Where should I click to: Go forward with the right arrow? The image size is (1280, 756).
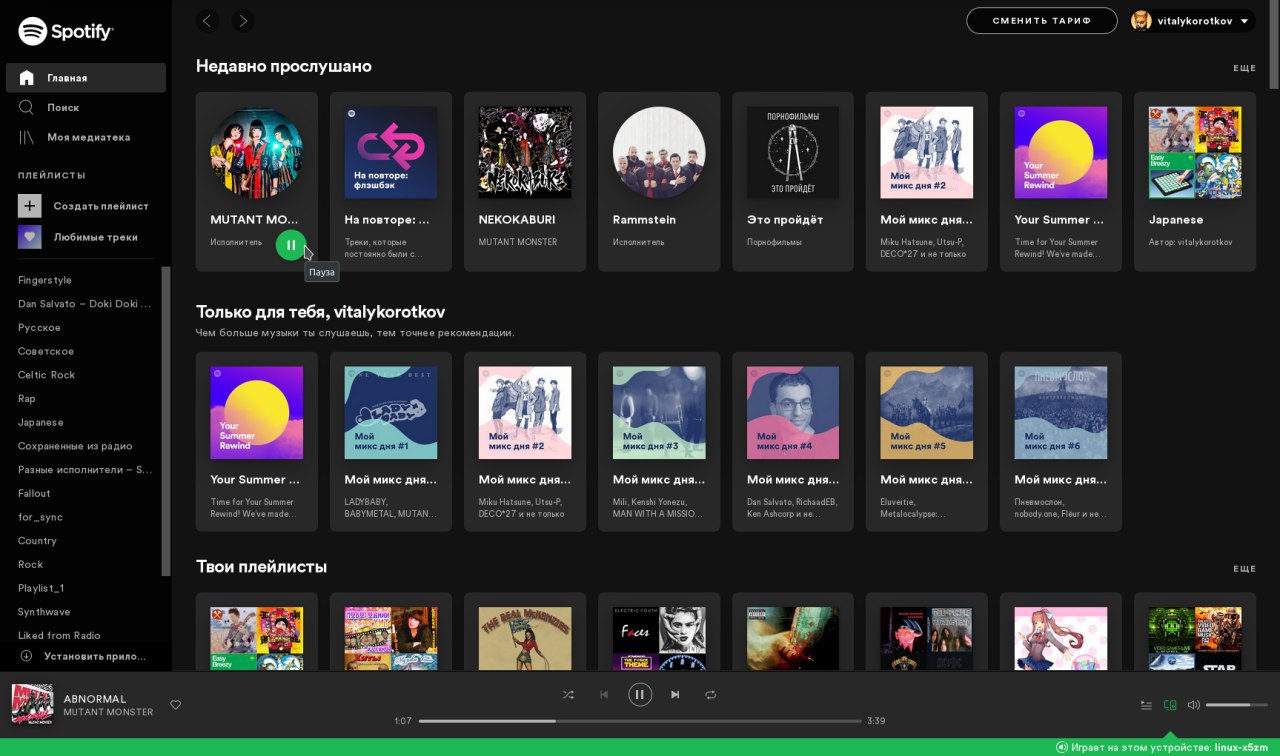click(x=242, y=20)
